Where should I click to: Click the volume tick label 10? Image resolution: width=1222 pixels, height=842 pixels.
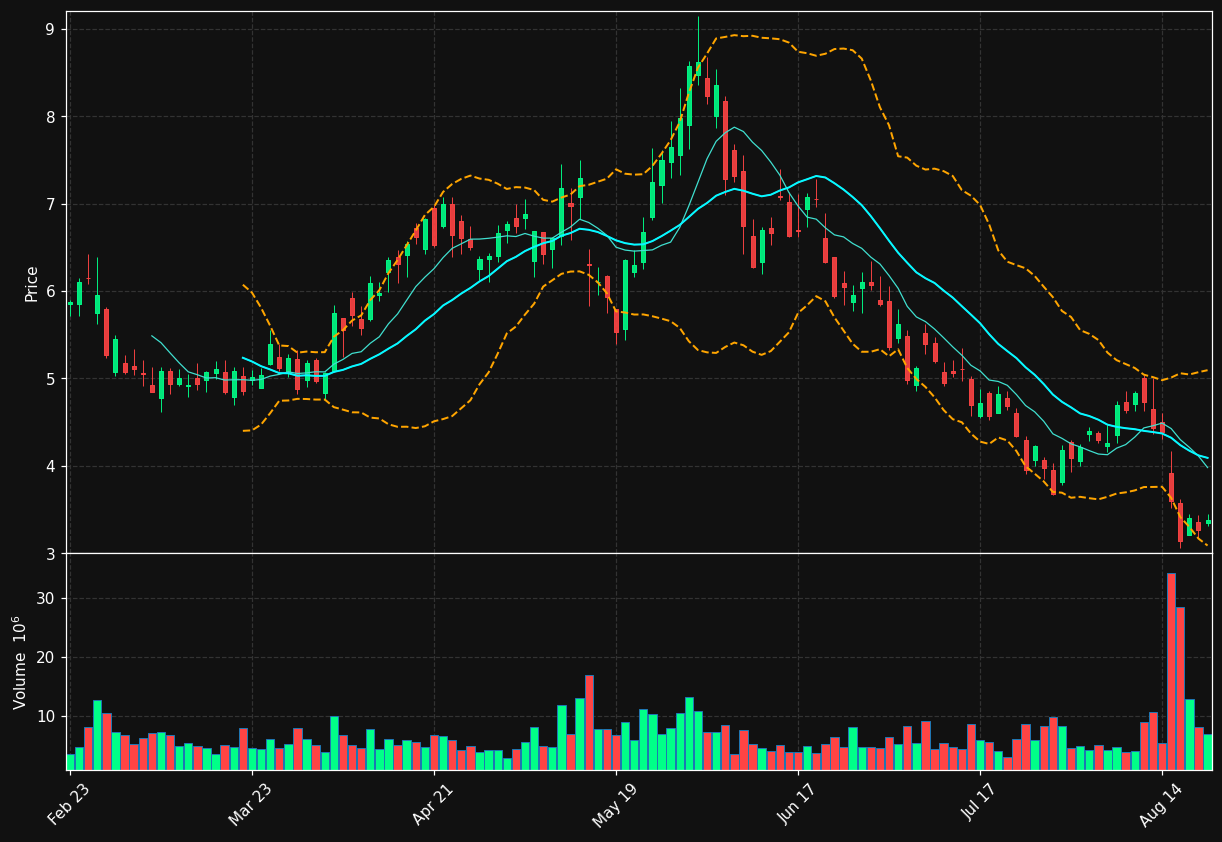click(x=46, y=717)
